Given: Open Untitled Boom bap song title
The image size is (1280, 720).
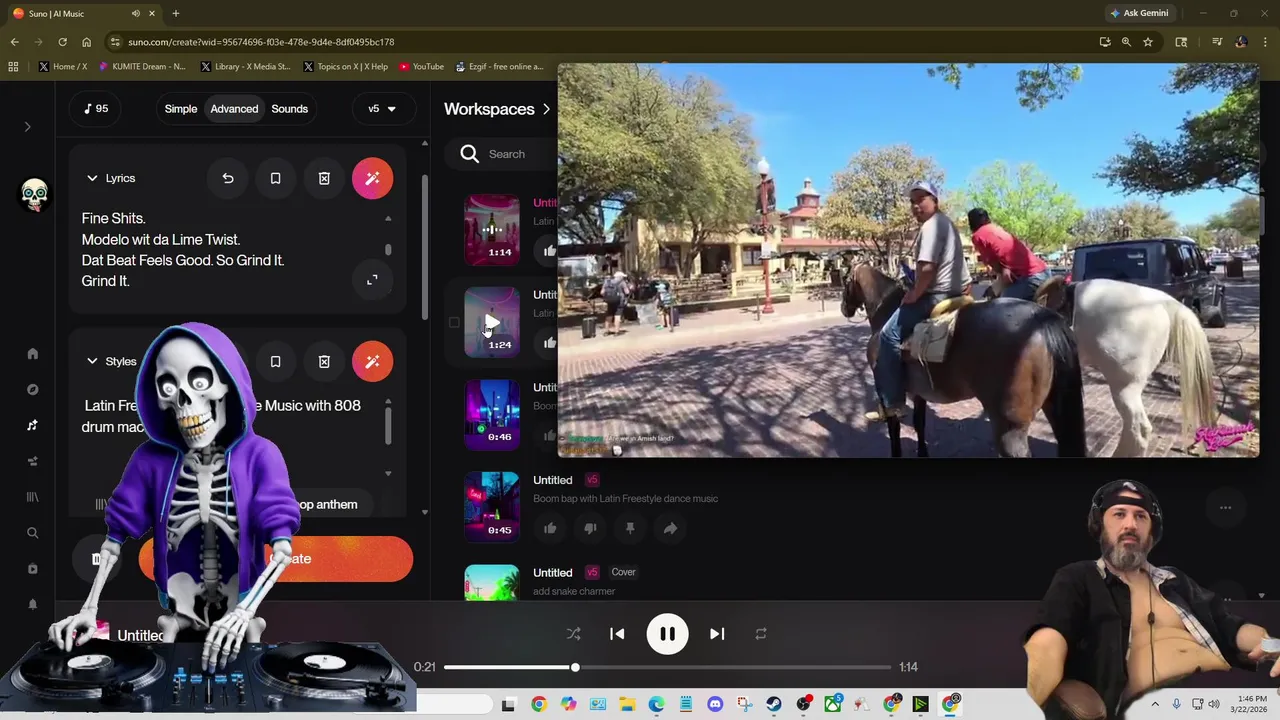Looking at the screenshot, I should 553,480.
